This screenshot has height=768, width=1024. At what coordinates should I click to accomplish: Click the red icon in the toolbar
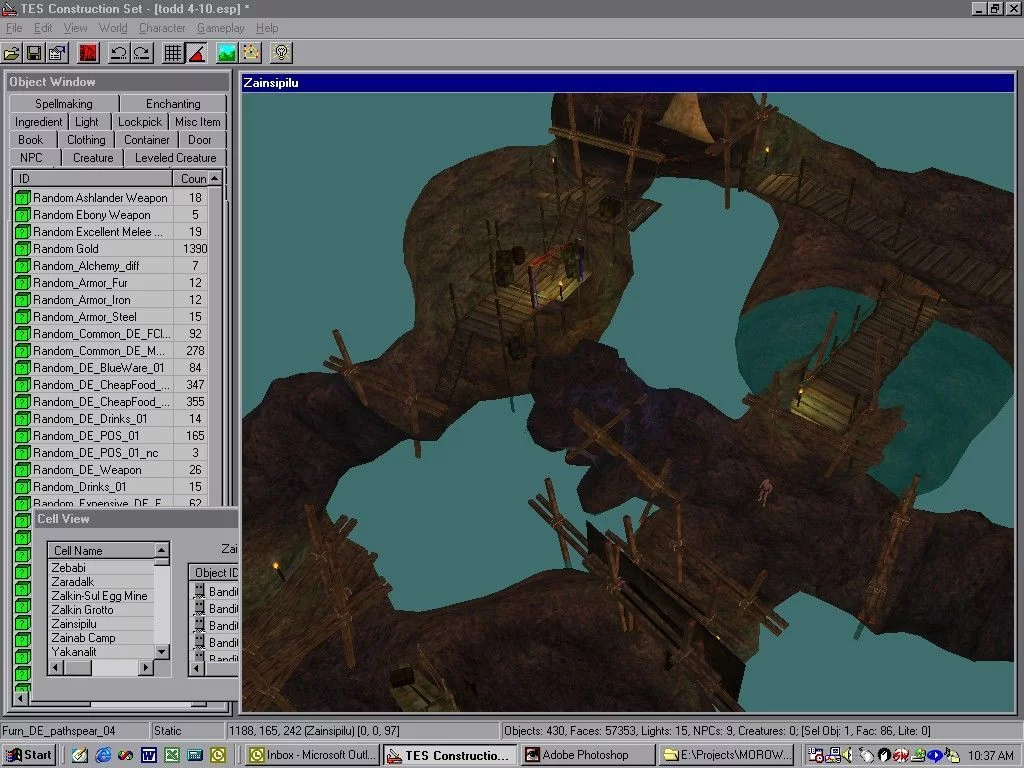(x=88, y=52)
